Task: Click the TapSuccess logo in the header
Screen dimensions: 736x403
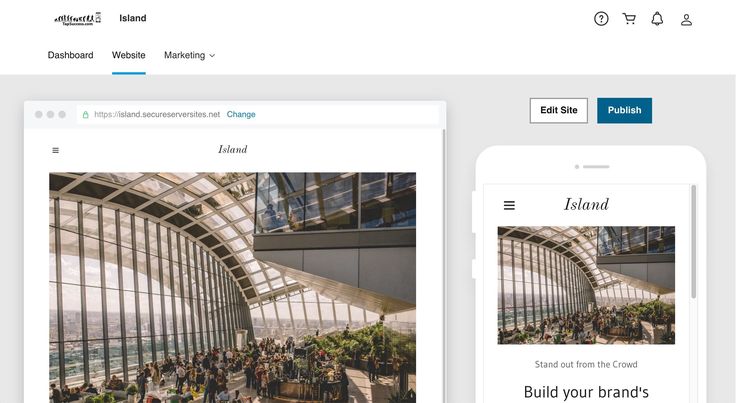Action: point(78,19)
